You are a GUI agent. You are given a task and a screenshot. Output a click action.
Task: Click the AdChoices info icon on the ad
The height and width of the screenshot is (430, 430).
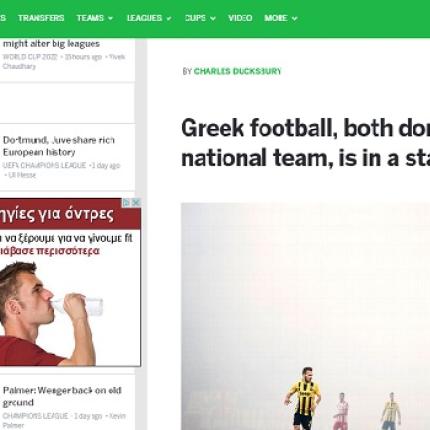coord(126,202)
